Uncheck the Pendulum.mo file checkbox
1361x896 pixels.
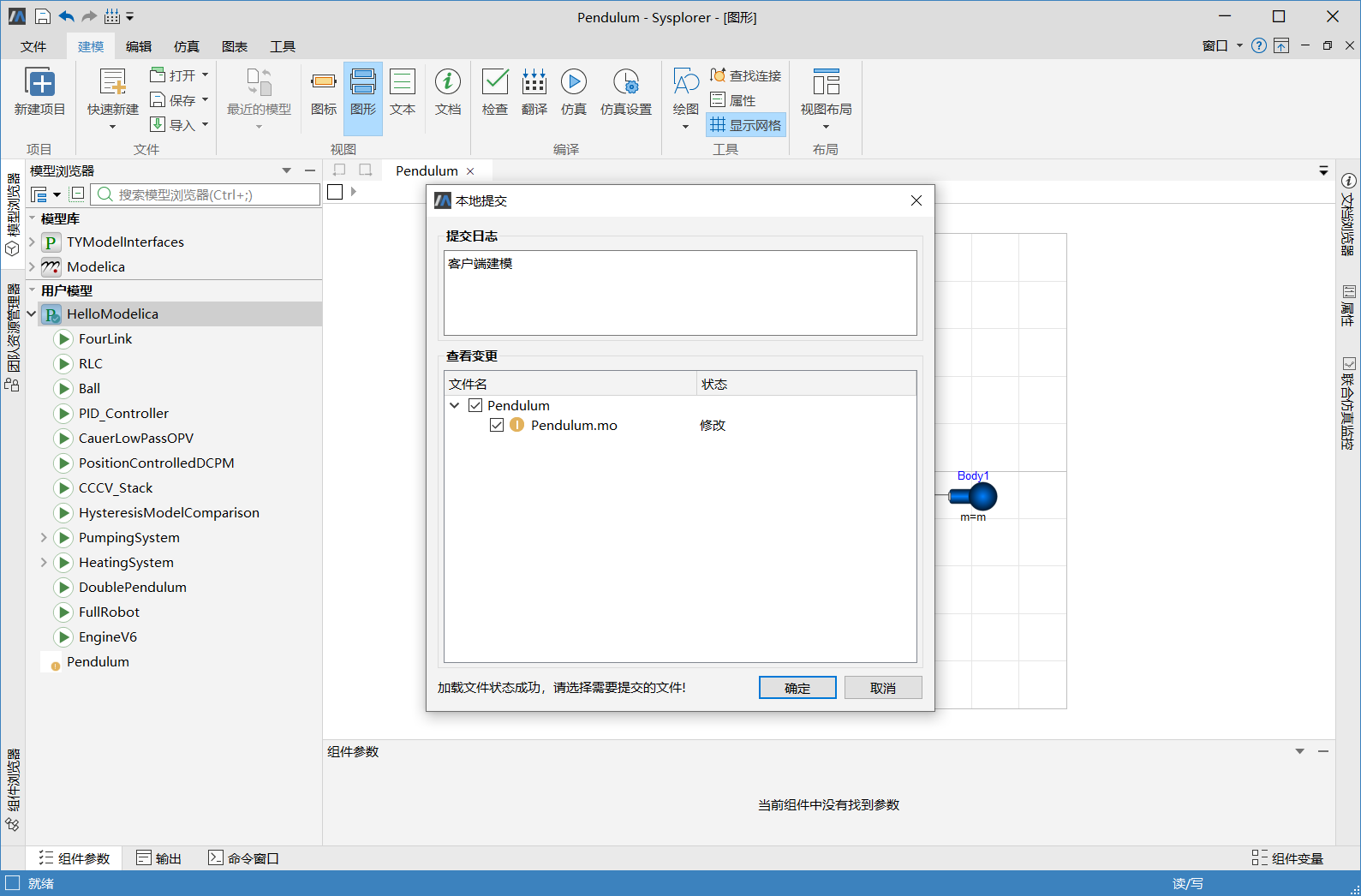(497, 425)
